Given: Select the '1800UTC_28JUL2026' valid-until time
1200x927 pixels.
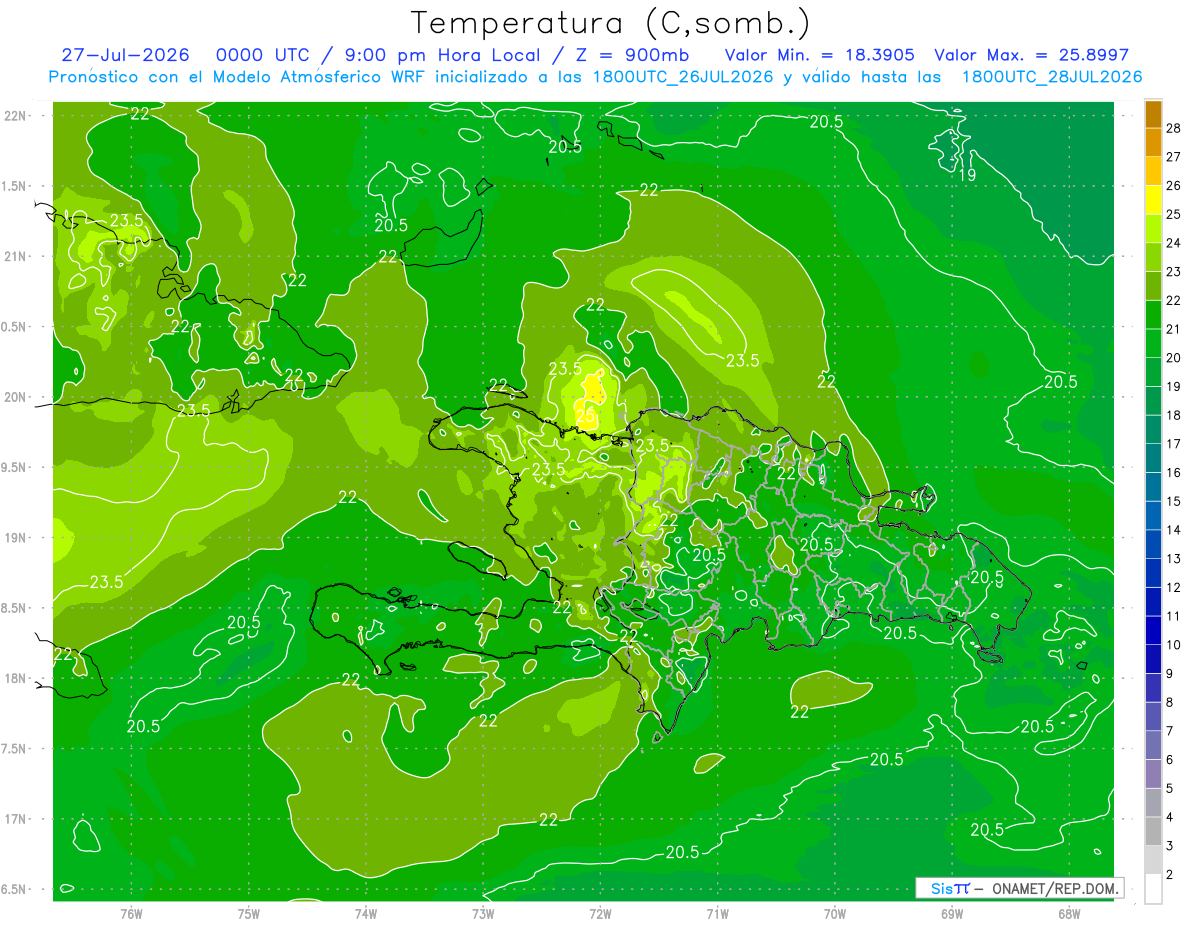Looking at the screenshot, I should [x=1052, y=78].
